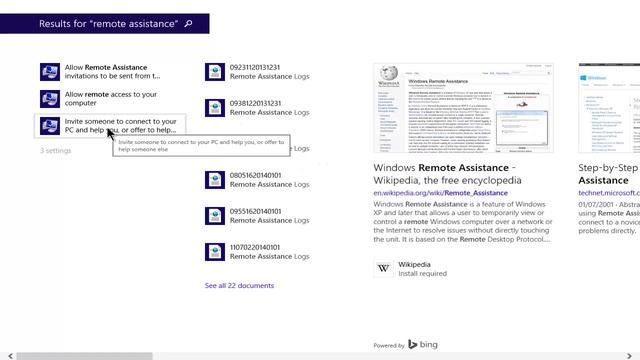Screen dimensions: 640x360
Task: Open log file 11070220140101 icon
Action: [x=215, y=252]
